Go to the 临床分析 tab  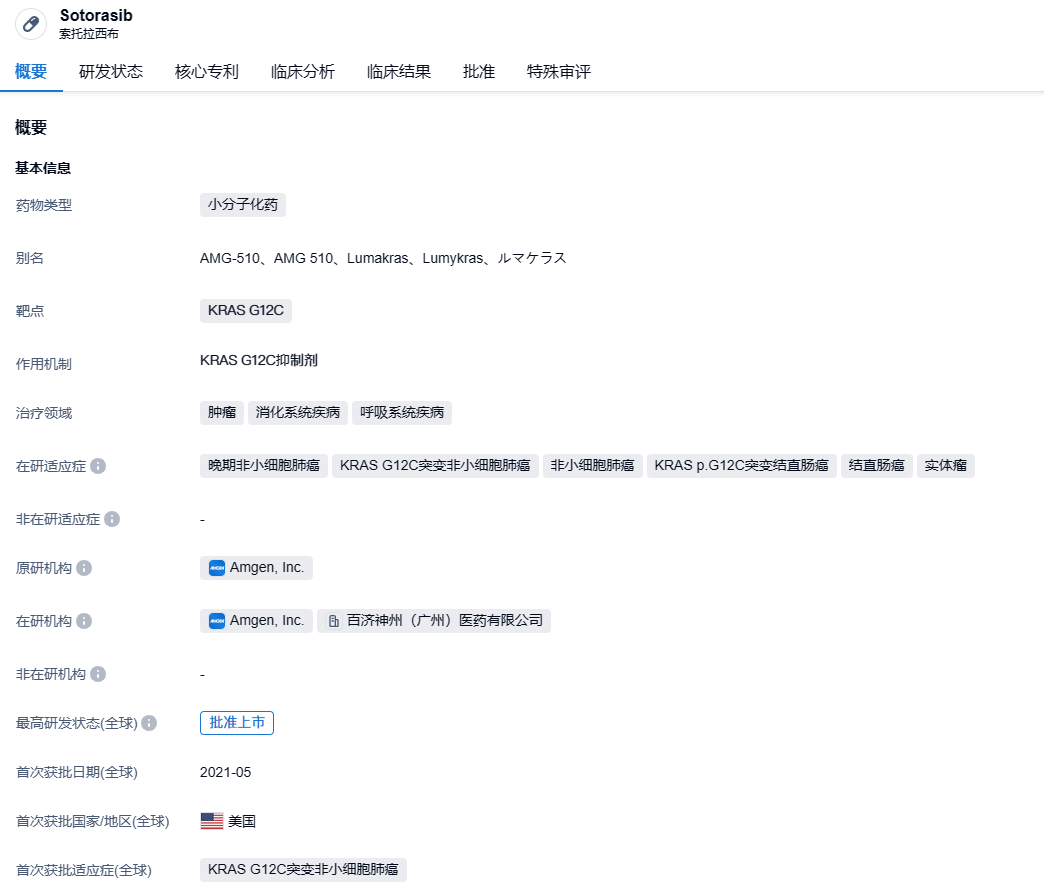[x=303, y=72]
